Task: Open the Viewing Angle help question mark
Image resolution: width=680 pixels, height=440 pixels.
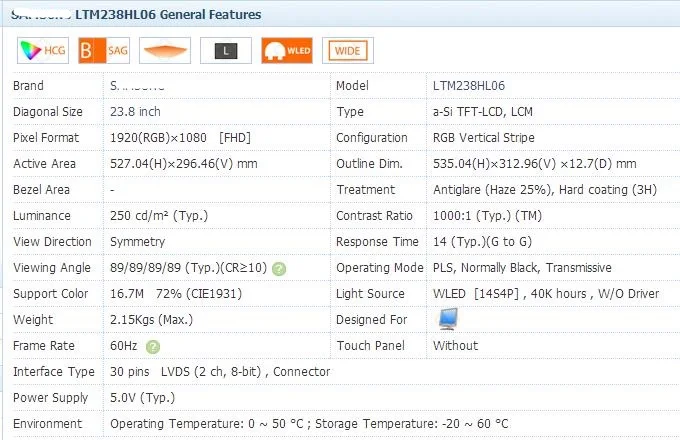Action: [279, 269]
